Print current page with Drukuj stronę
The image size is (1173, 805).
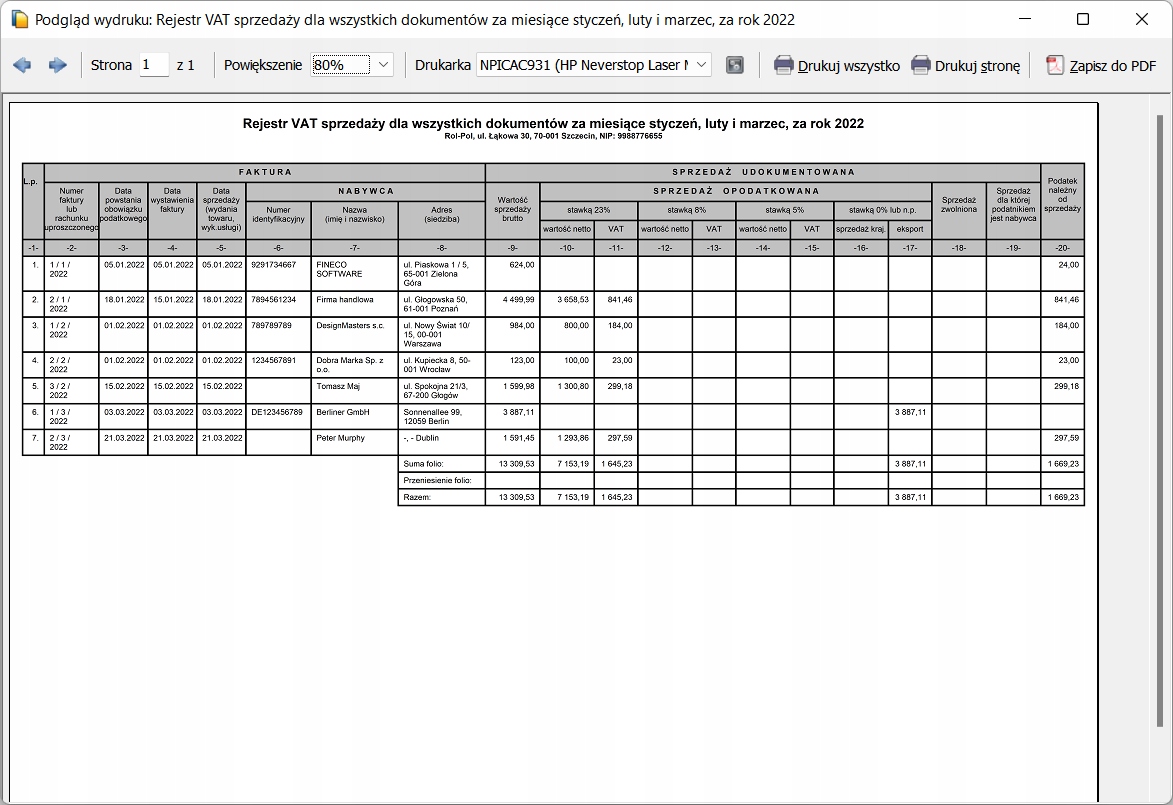tap(966, 66)
